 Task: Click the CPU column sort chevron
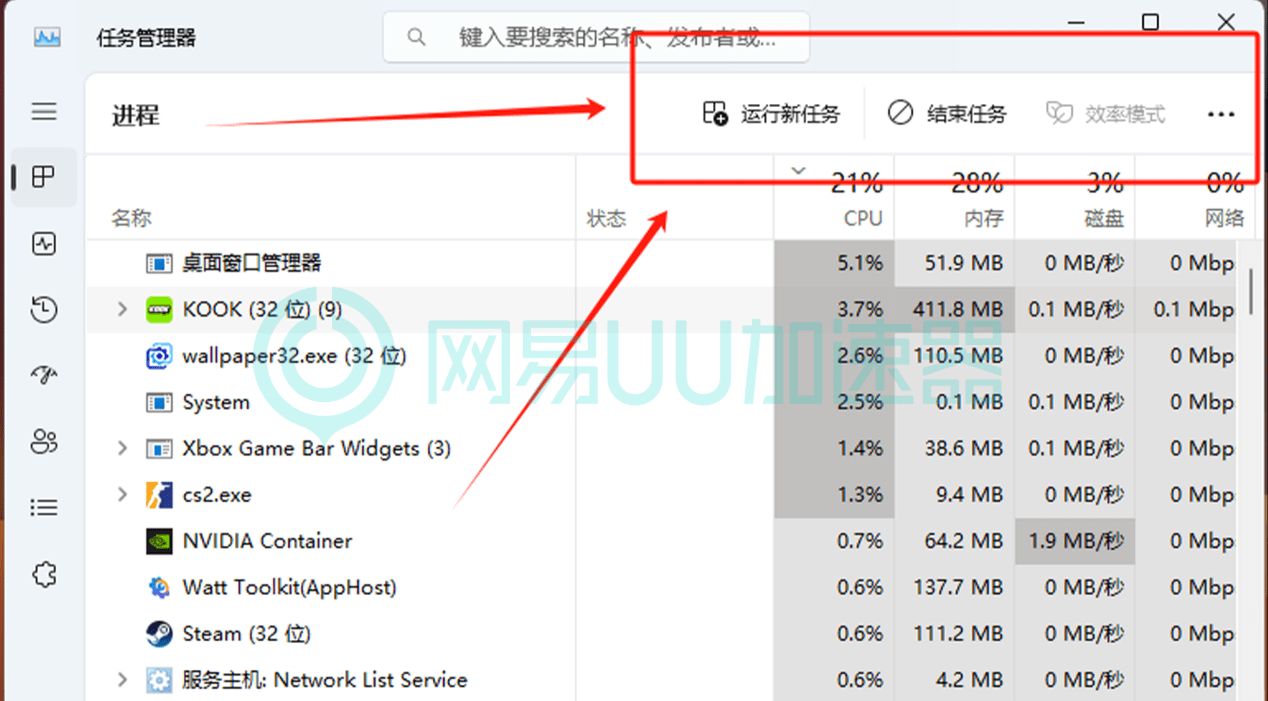point(798,171)
